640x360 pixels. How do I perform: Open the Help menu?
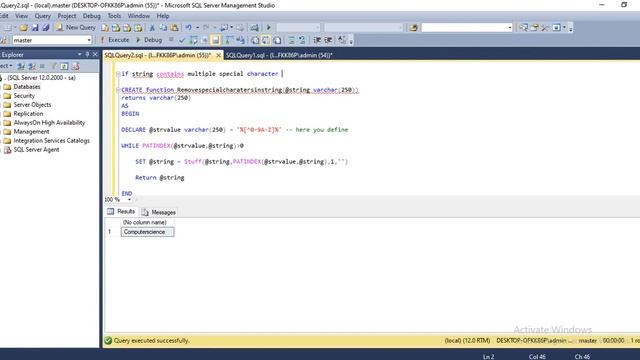pos(163,16)
